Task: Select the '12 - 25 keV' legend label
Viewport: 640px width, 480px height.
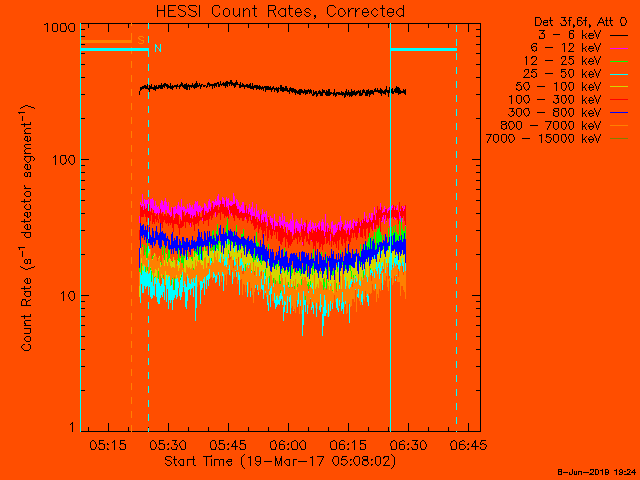Action: 562,61
